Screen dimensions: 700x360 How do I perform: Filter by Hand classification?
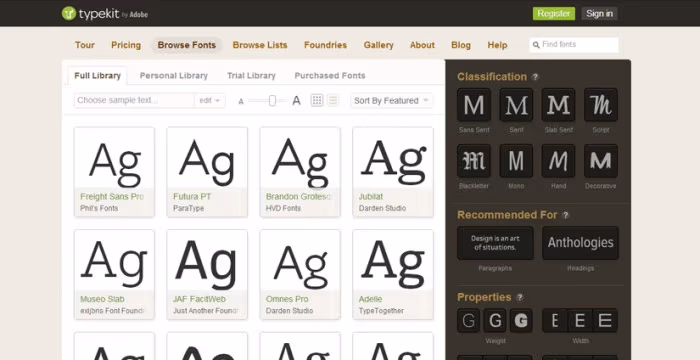[558, 161]
